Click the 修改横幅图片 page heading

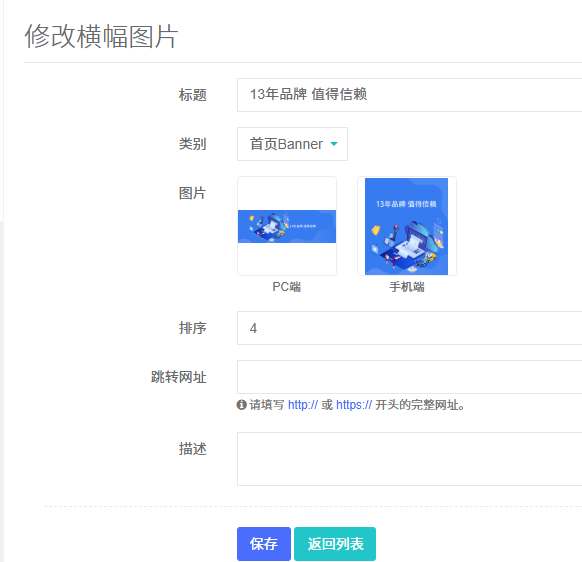pyautogui.click(x=101, y=36)
